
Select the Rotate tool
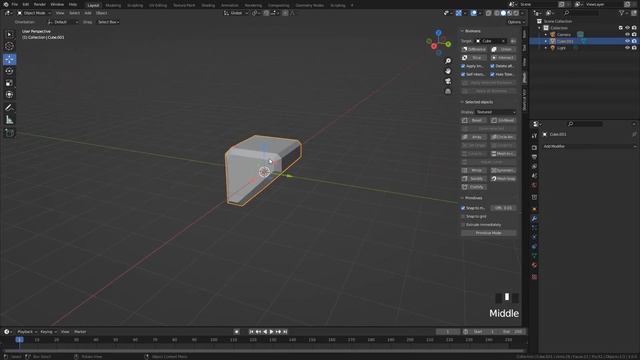point(9,71)
